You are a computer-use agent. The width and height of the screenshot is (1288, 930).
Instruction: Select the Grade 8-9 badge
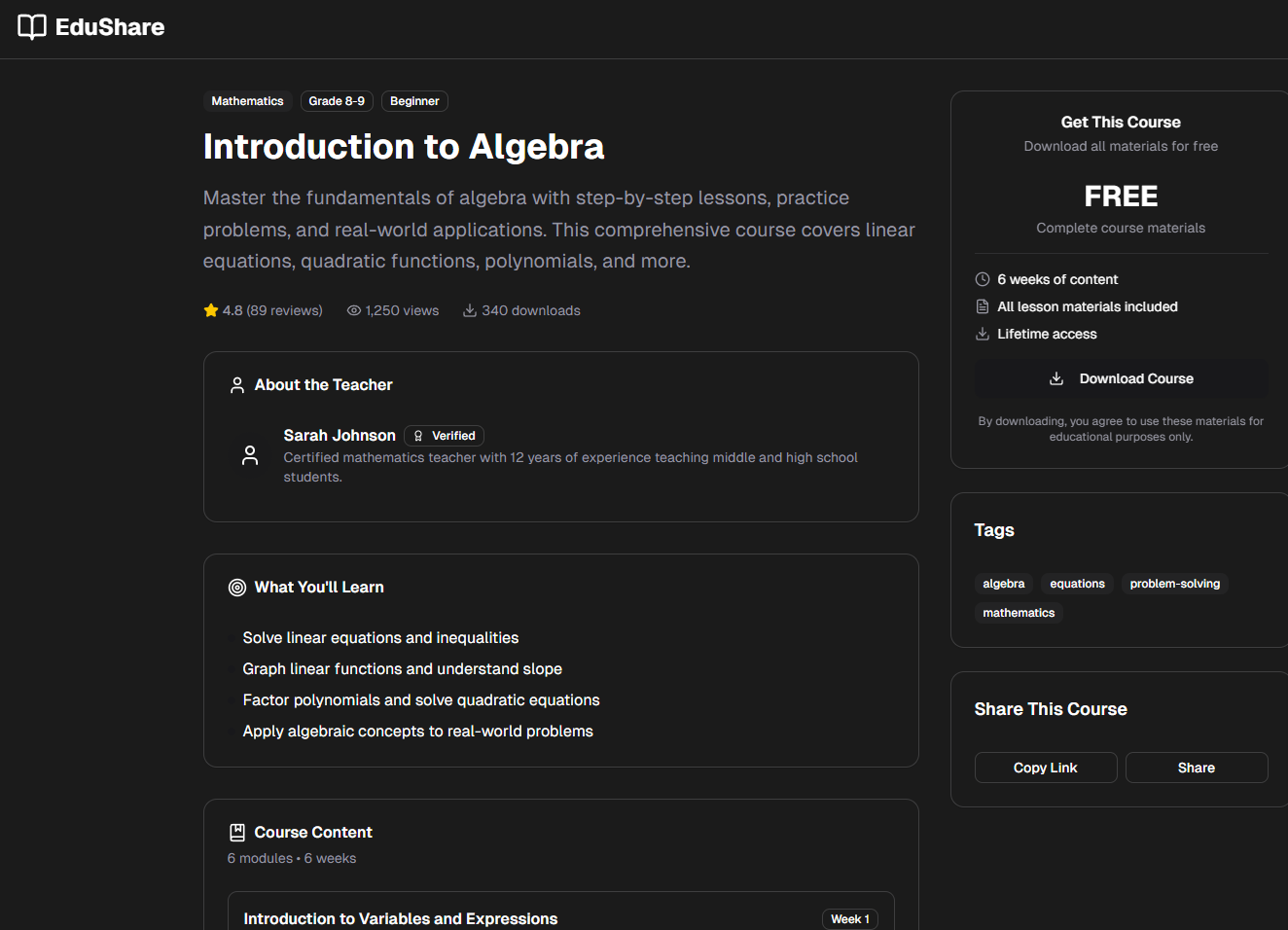pyautogui.click(x=337, y=101)
